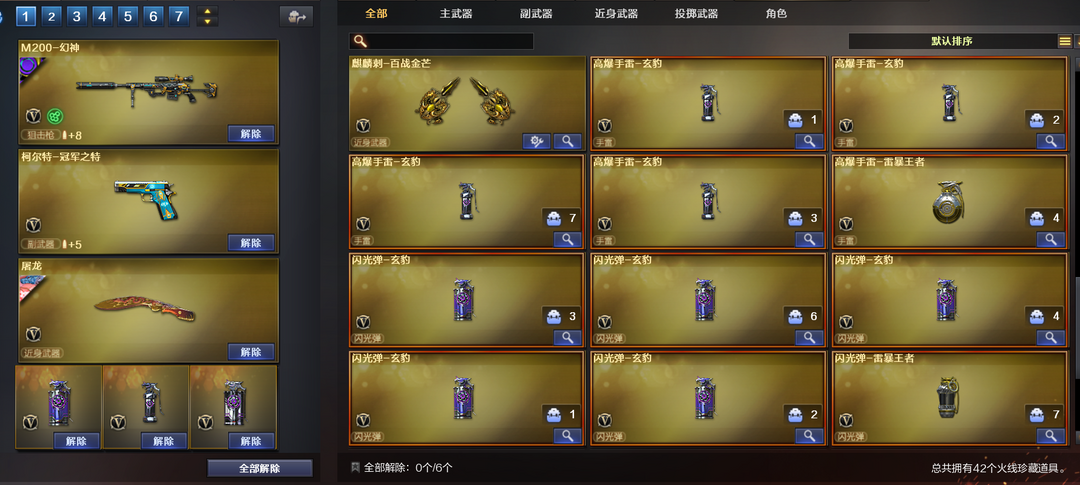Click the V badge on 柯尔特-冠军之特 card

pos(33,225)
